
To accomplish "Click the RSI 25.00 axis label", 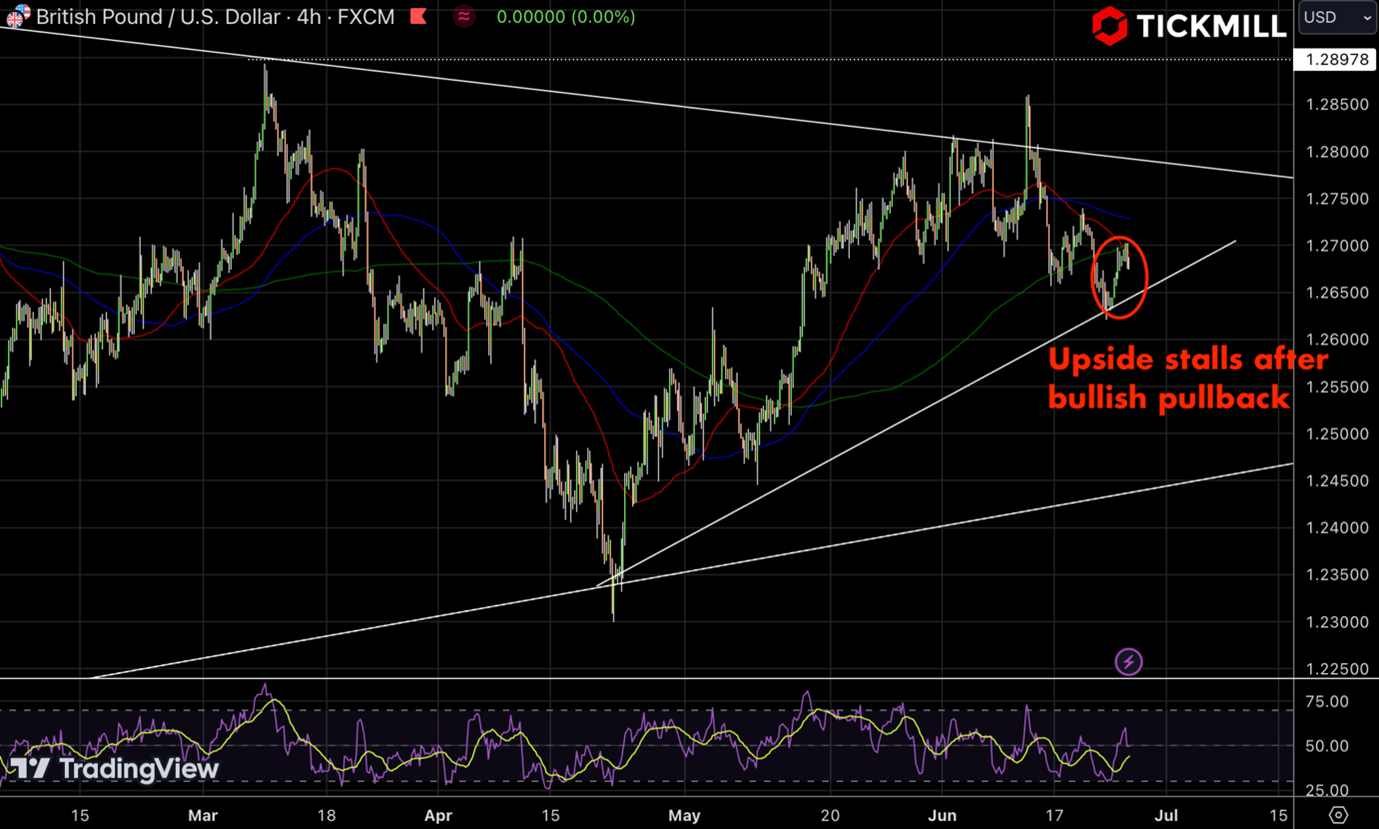I will tap(1326, 790).
